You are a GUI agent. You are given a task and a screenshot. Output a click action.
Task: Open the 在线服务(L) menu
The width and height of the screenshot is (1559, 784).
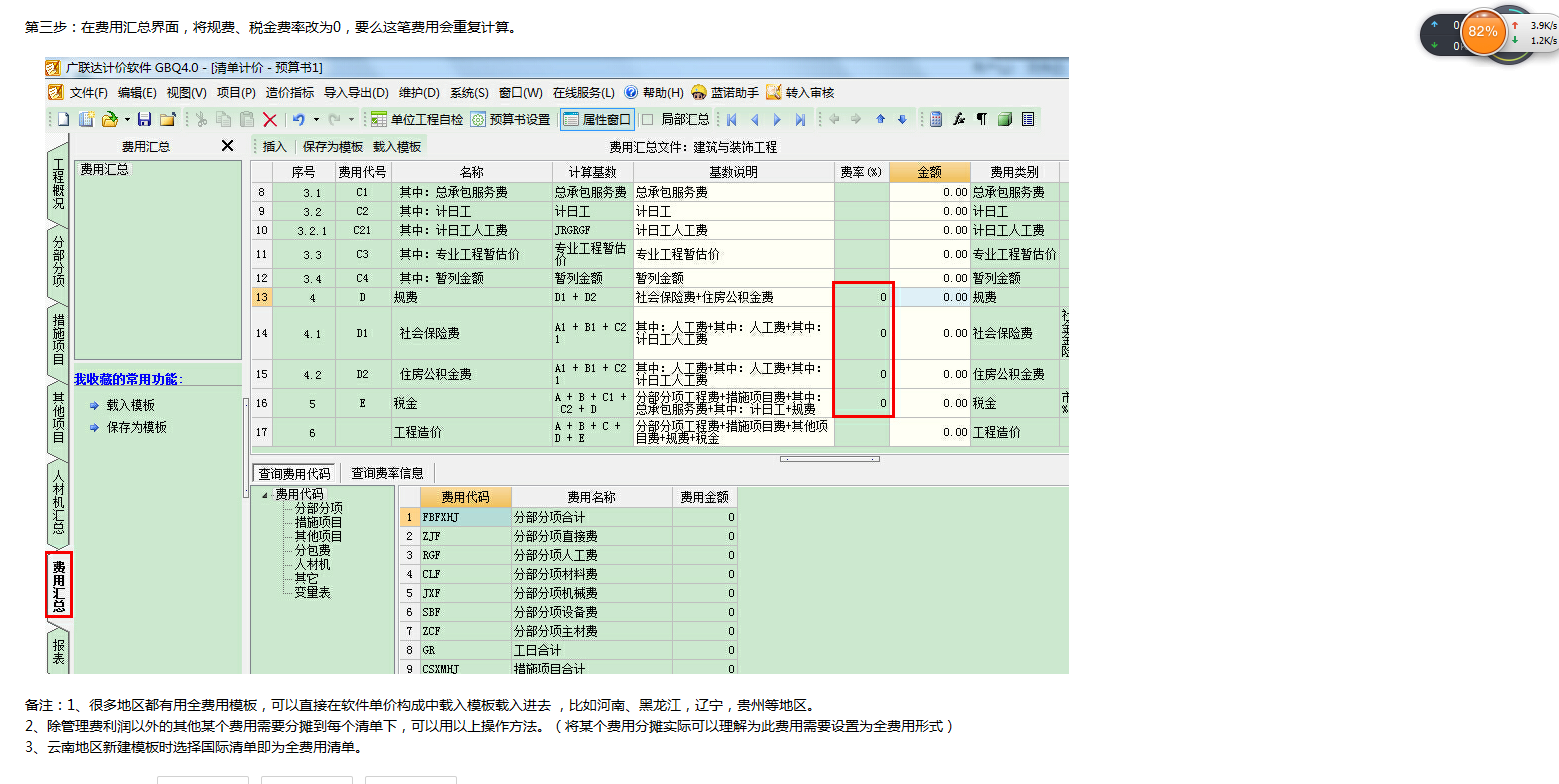coord(584,93)
